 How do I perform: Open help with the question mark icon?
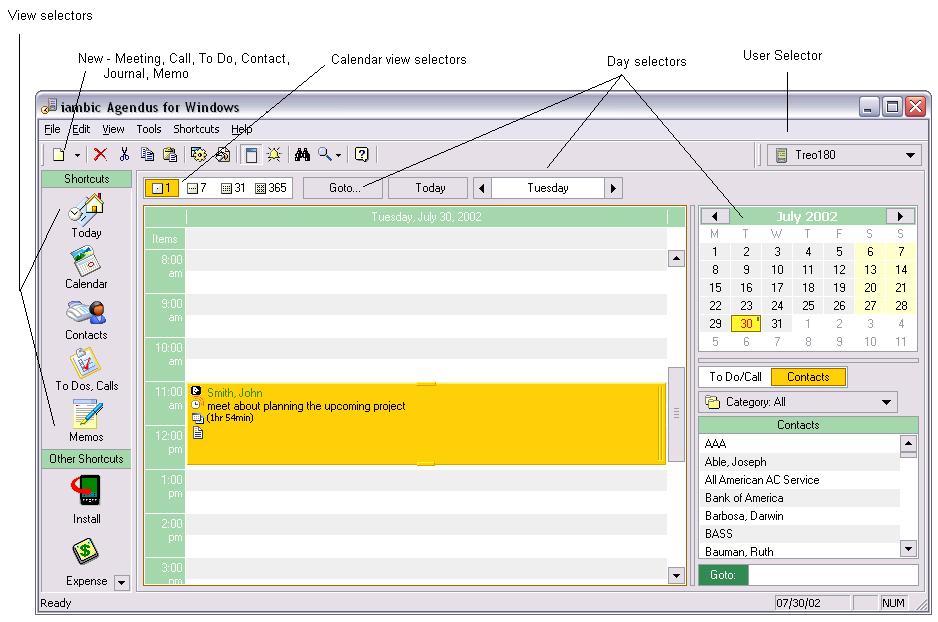(x=361, y=155)
